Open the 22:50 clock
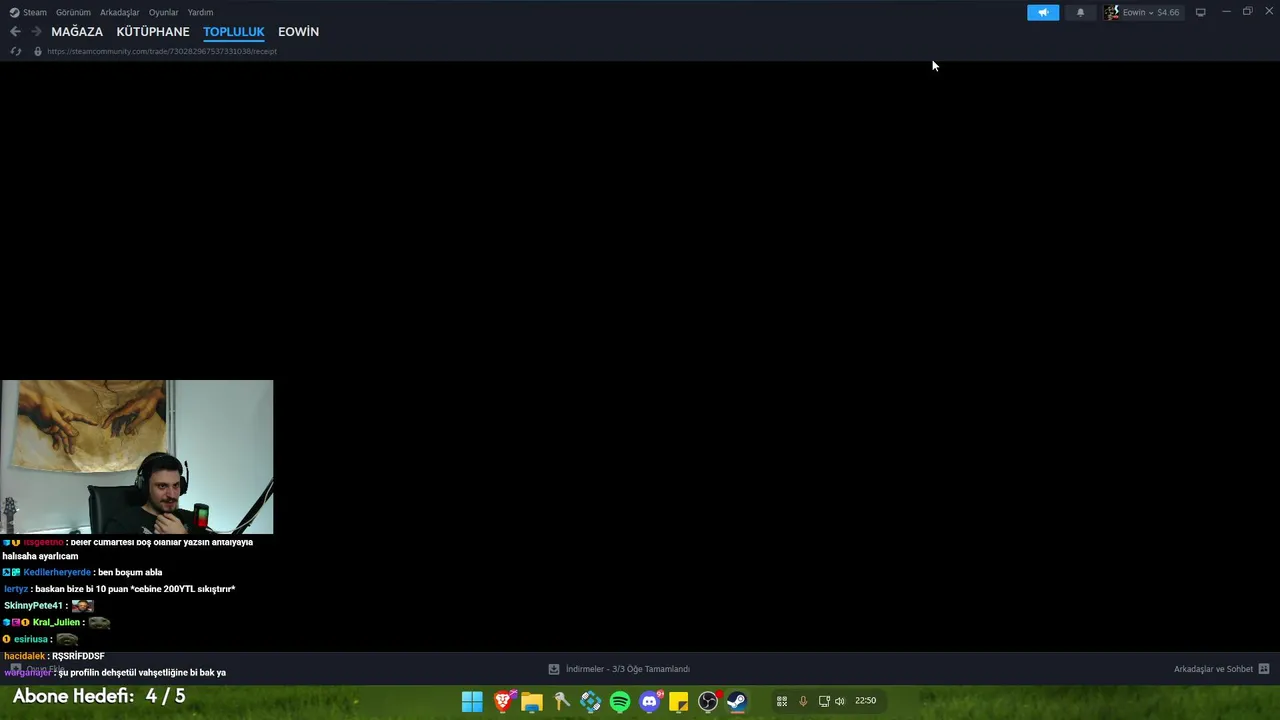 pos(865,701)
